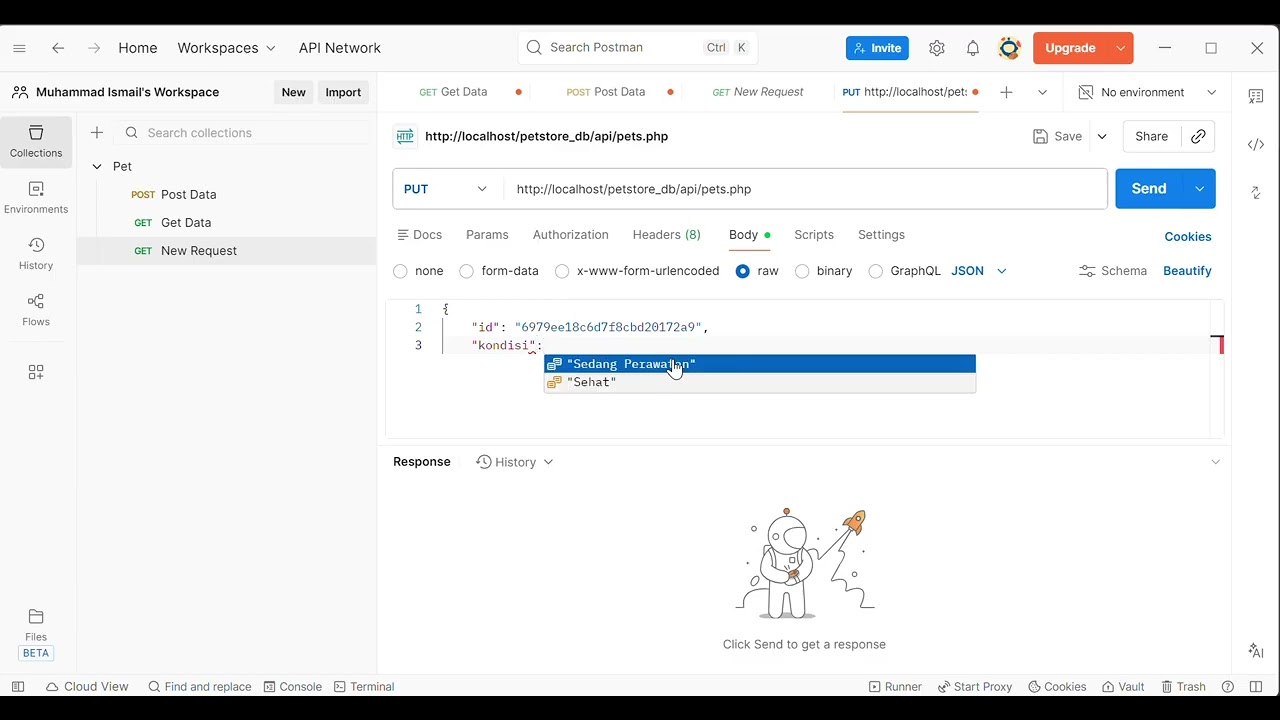Open the Authorization tab
1280x720 pixels.
[570, 235]
